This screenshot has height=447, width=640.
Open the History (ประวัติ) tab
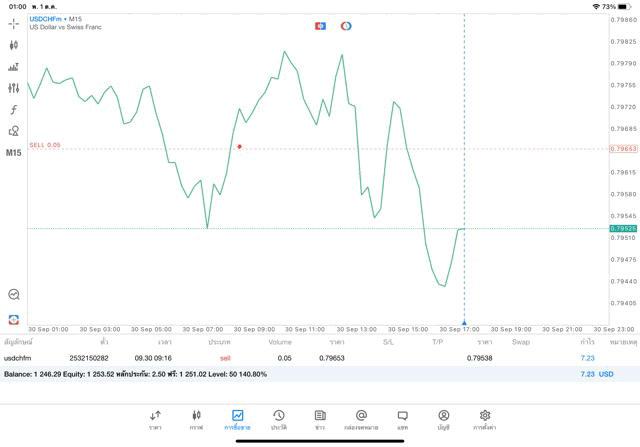(278, 420)
